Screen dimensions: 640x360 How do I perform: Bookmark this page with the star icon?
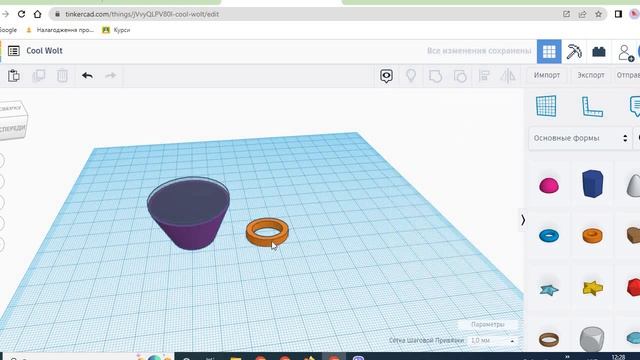[x=598, y=14]
